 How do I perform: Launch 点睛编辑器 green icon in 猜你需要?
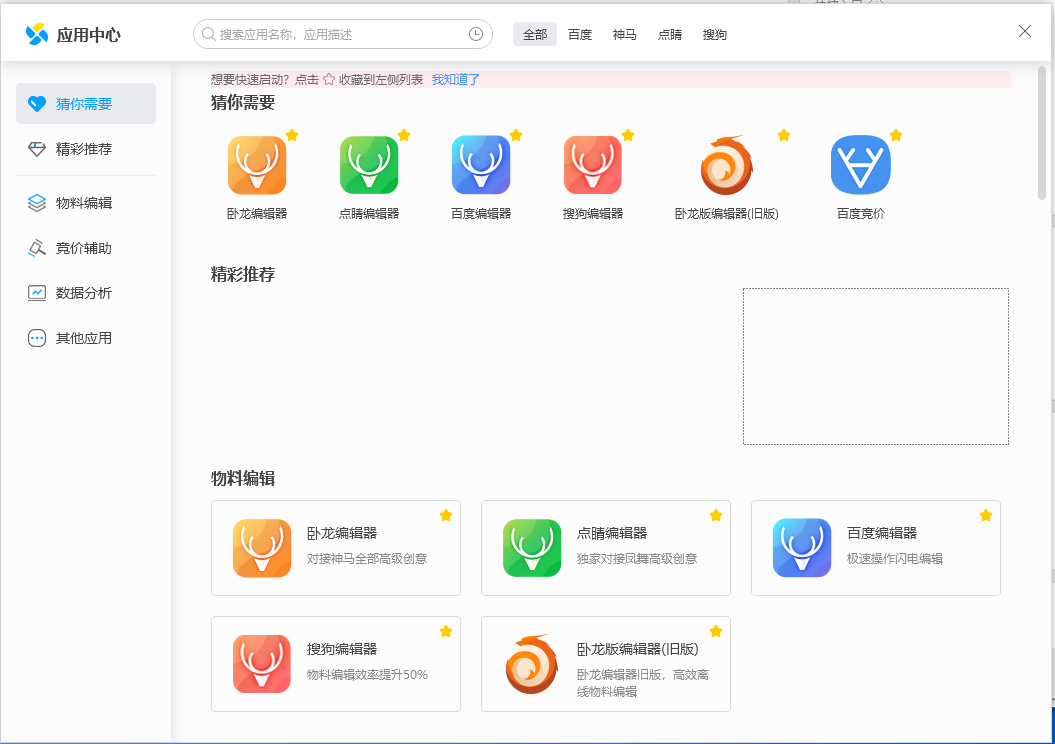[369, 165]
